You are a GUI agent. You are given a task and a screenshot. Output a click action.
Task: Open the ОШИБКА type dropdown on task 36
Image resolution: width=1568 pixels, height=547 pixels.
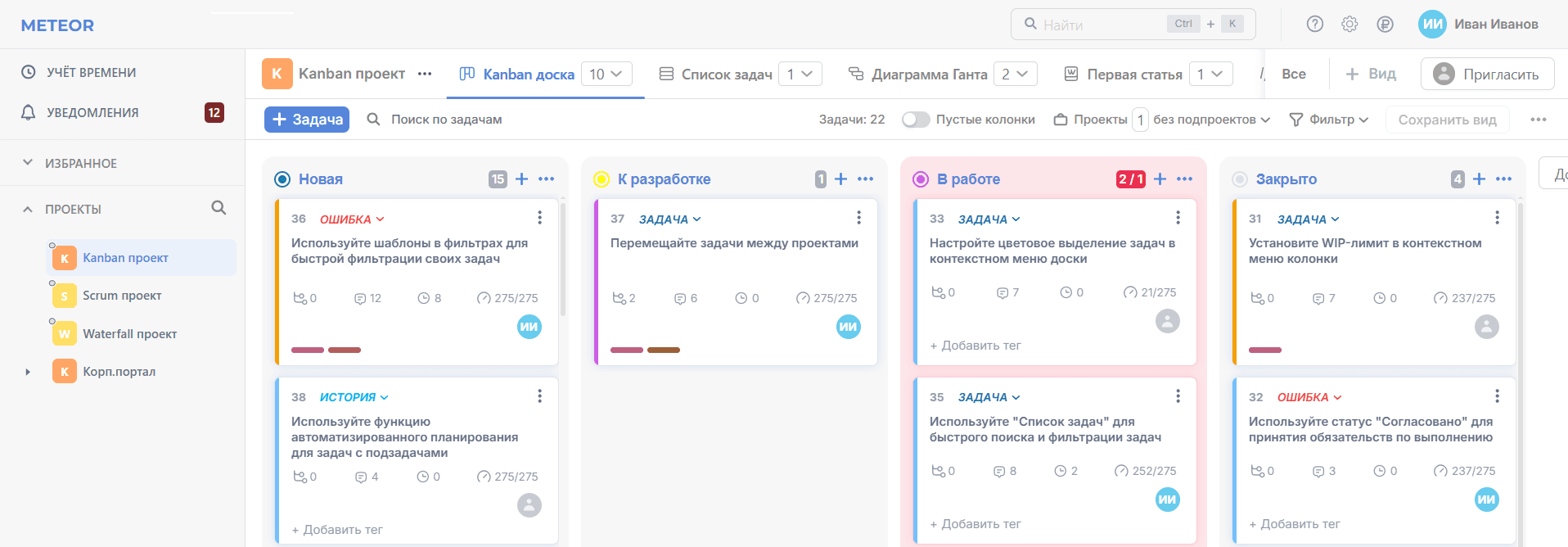(352, 219)
